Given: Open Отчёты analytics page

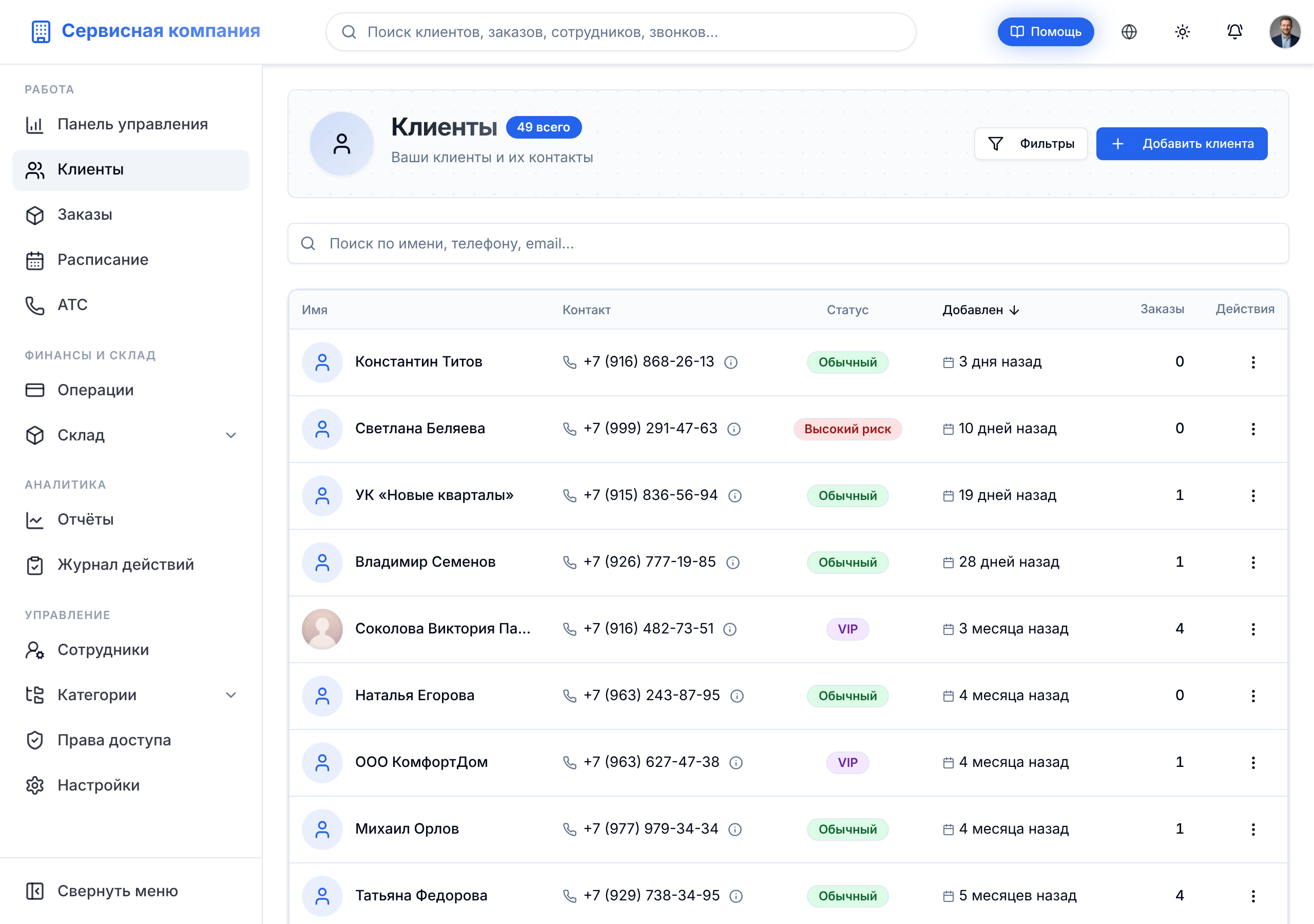Looking at the screenshot, I should pyautogui.click(x=131, y=521).
